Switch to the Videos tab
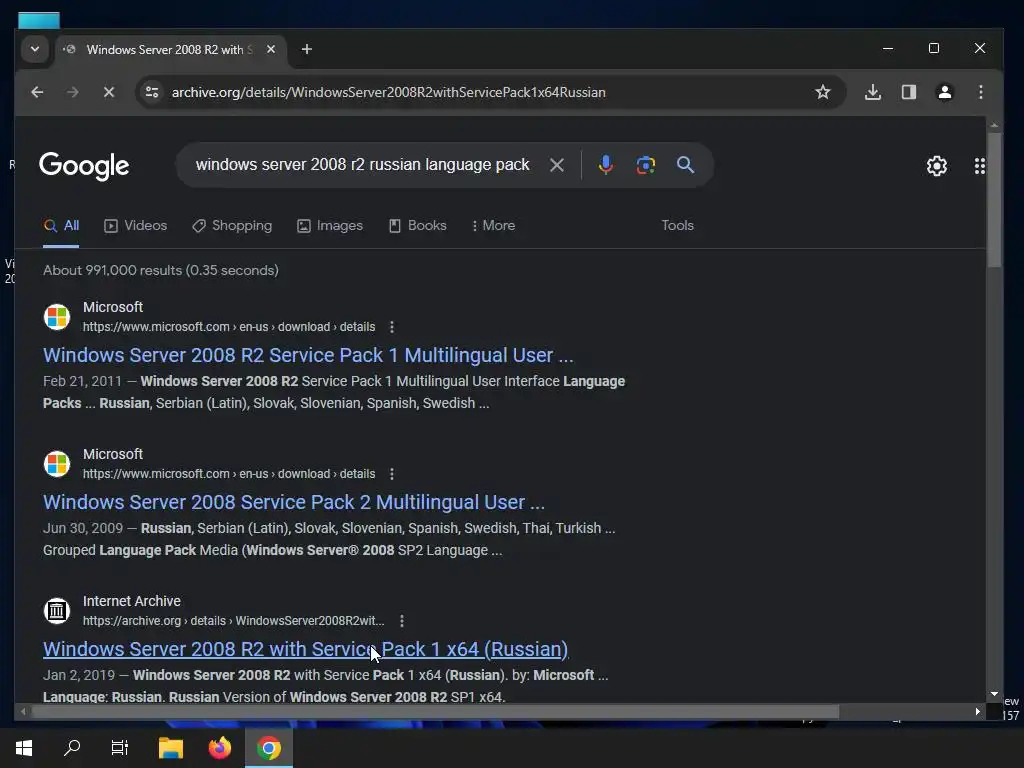This screenshot has width=1024, height=768. point(136,226)
